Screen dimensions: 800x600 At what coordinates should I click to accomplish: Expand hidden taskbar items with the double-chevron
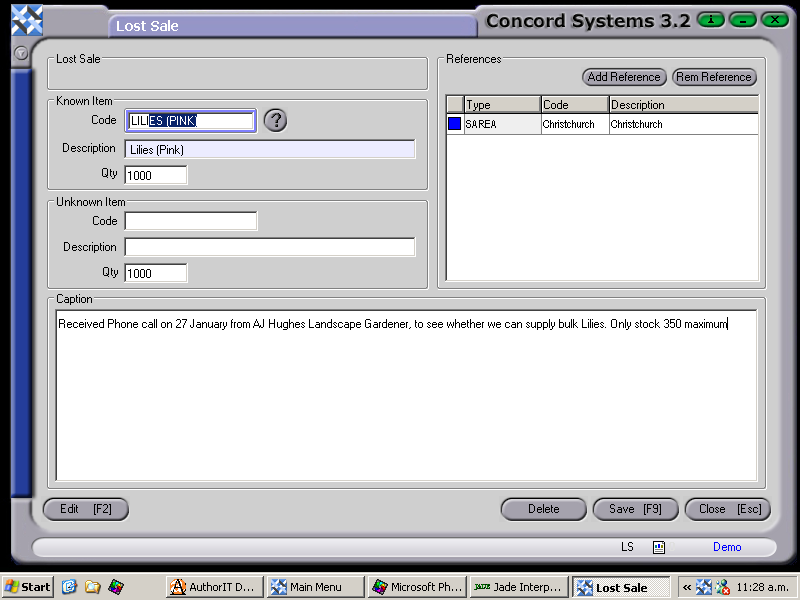point(689,587)
